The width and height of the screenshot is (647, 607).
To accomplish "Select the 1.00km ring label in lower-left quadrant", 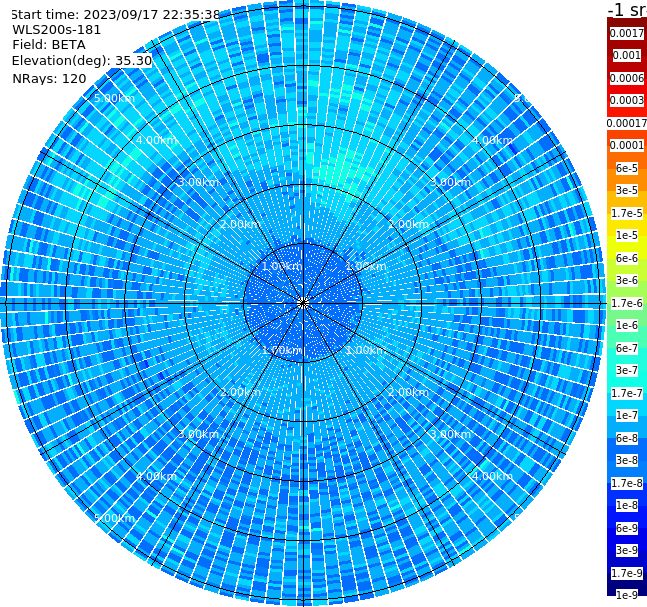I will (282, 350).
